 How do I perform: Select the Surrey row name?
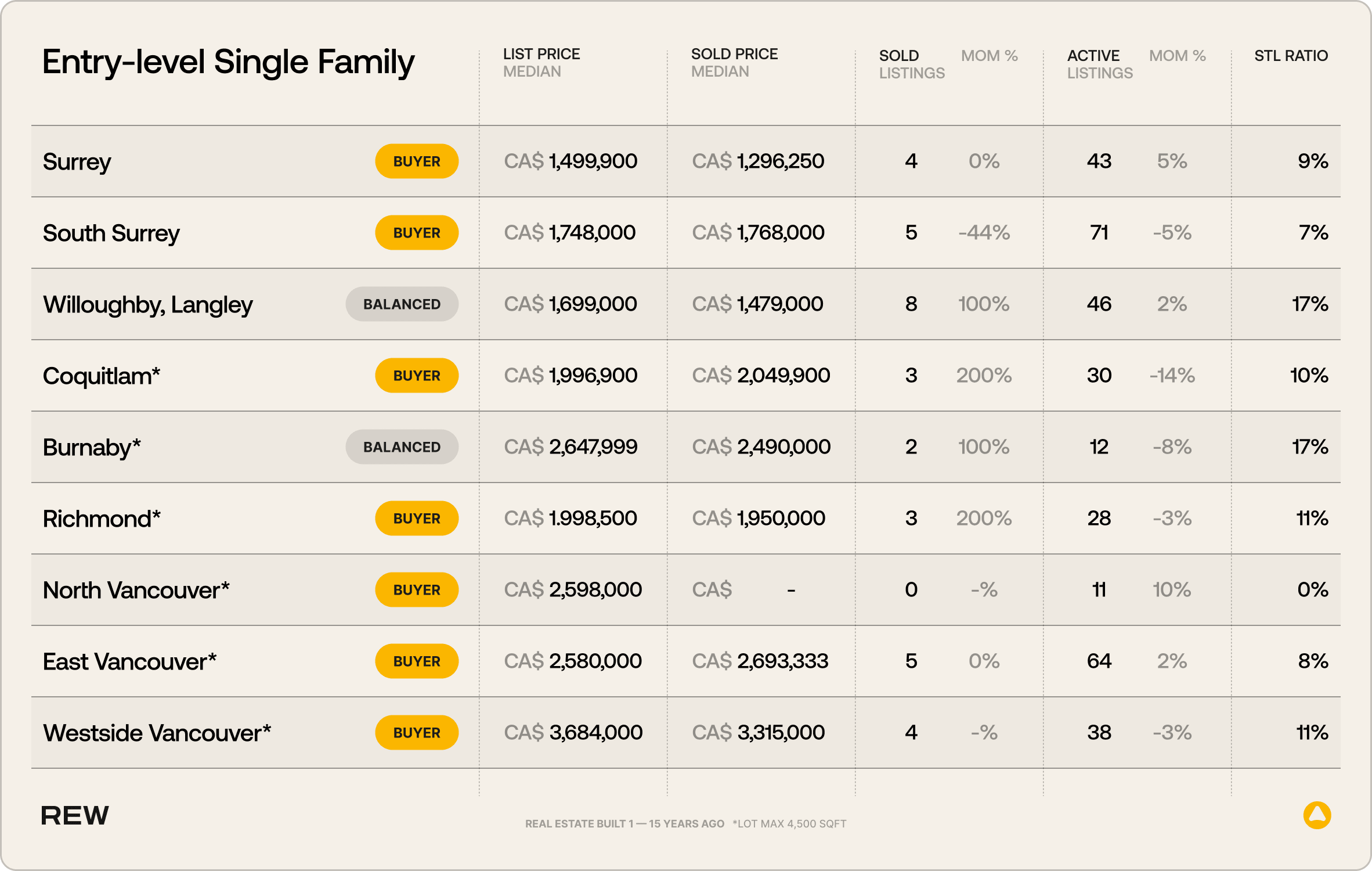tap(77, 162)
